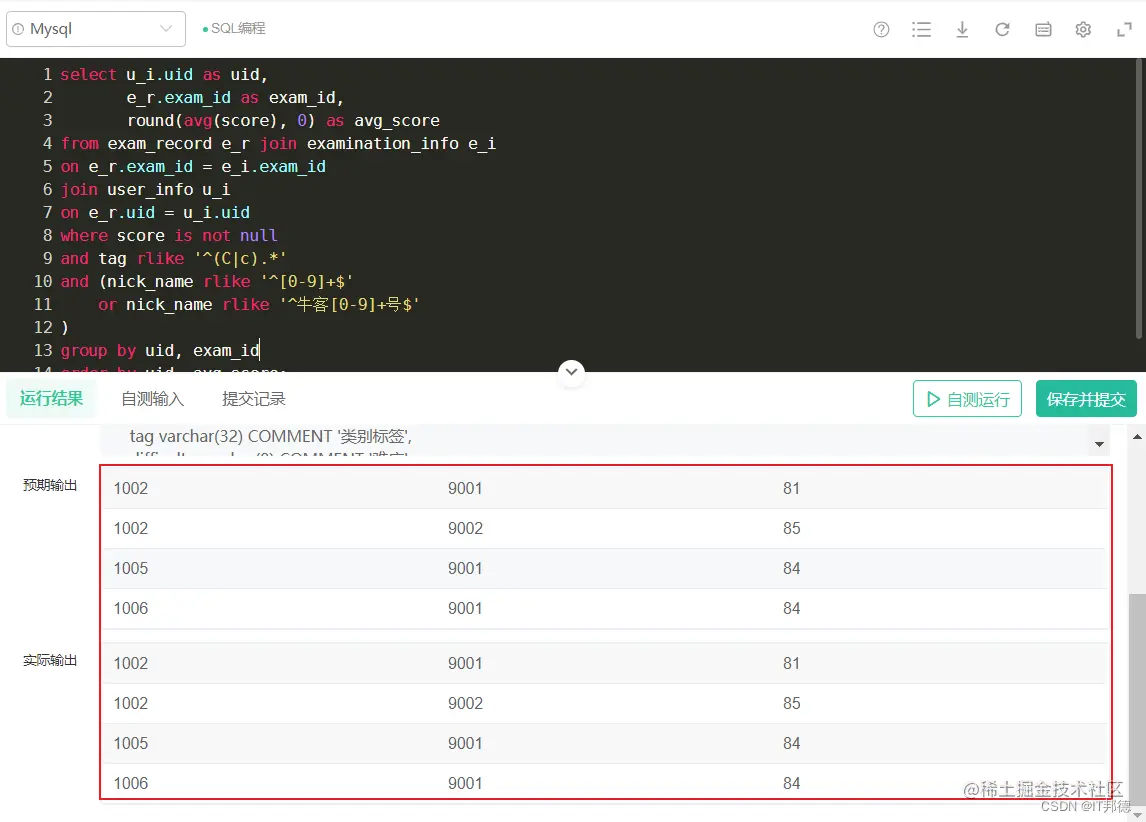The image size is (1146, 822).
Task: Click line 9 tag rlike pattern
Action: click(x=174, y=259)
